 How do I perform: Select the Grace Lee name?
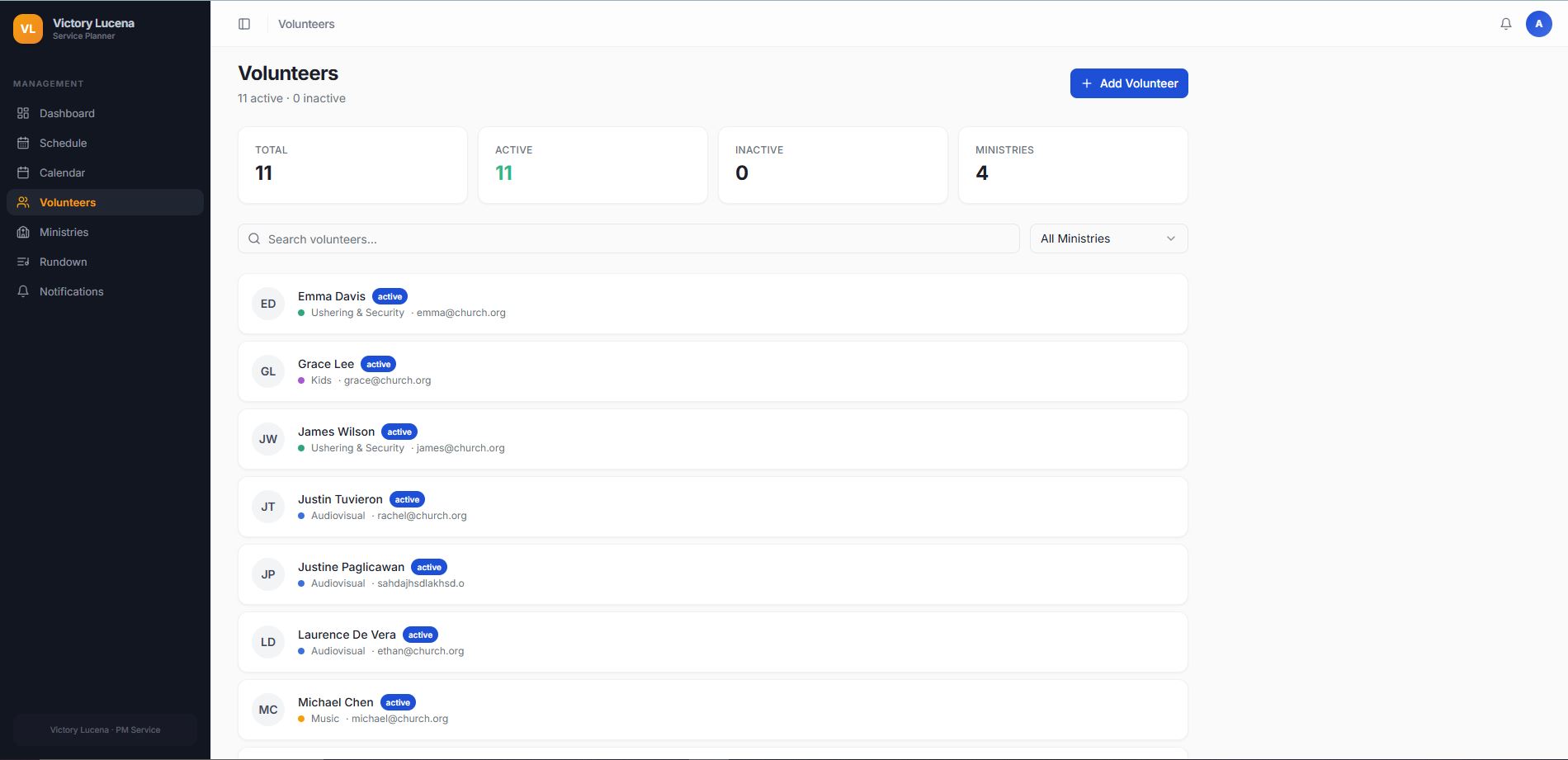326,364
